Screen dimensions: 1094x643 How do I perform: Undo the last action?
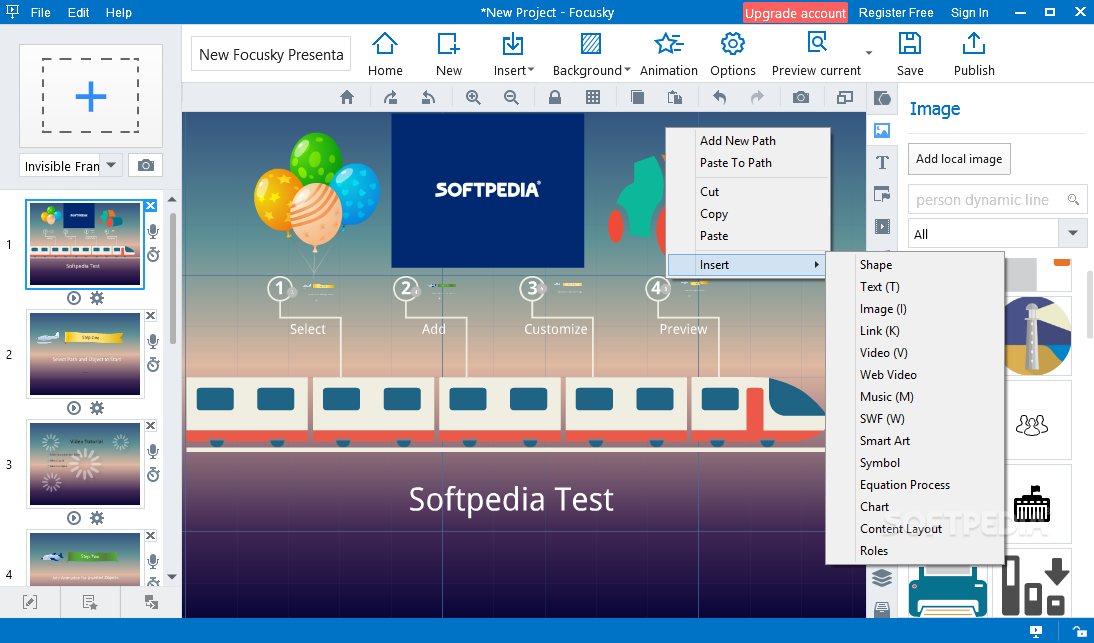click(719, 98)
